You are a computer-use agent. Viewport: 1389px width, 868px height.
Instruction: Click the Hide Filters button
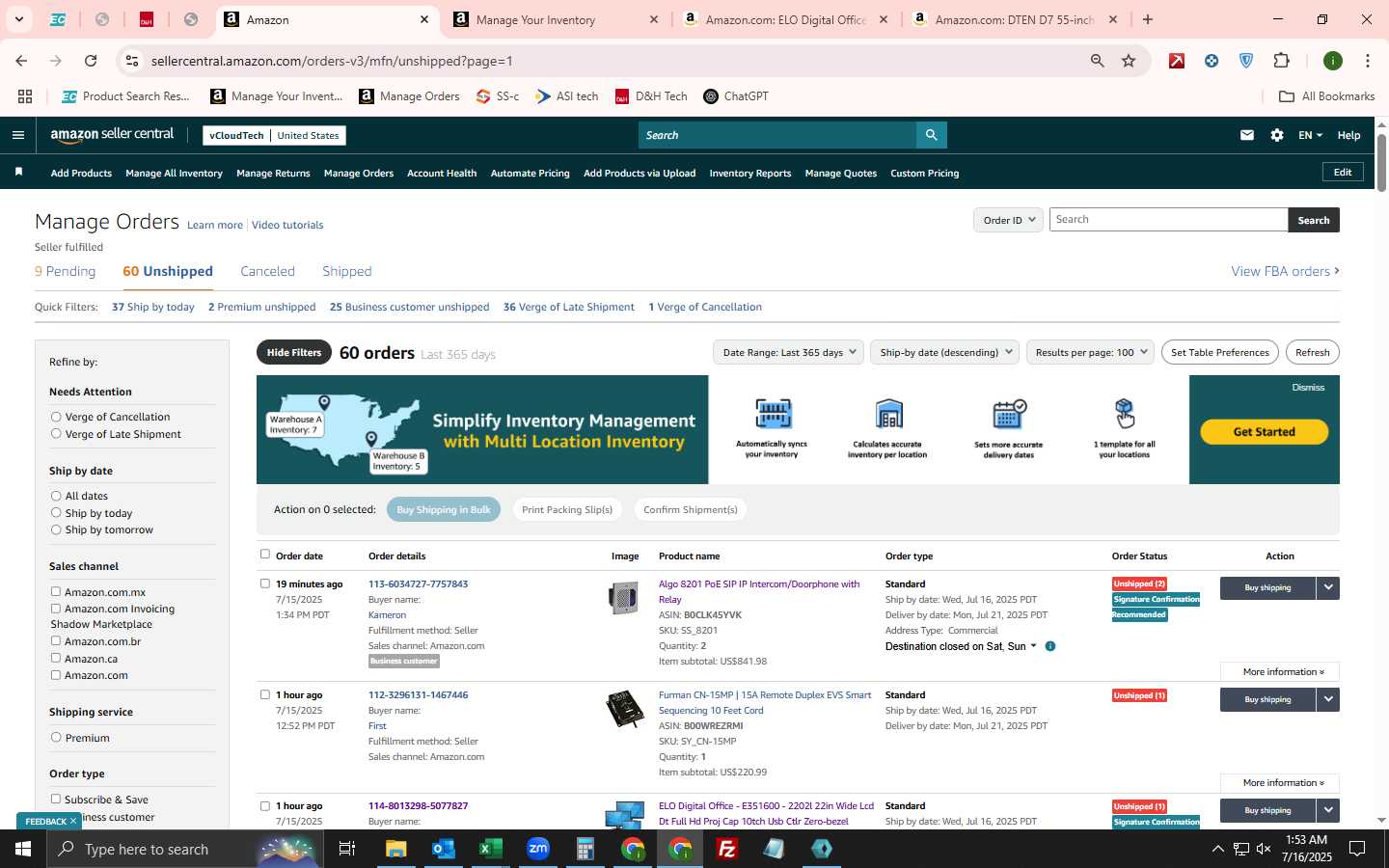pos(294,352)
